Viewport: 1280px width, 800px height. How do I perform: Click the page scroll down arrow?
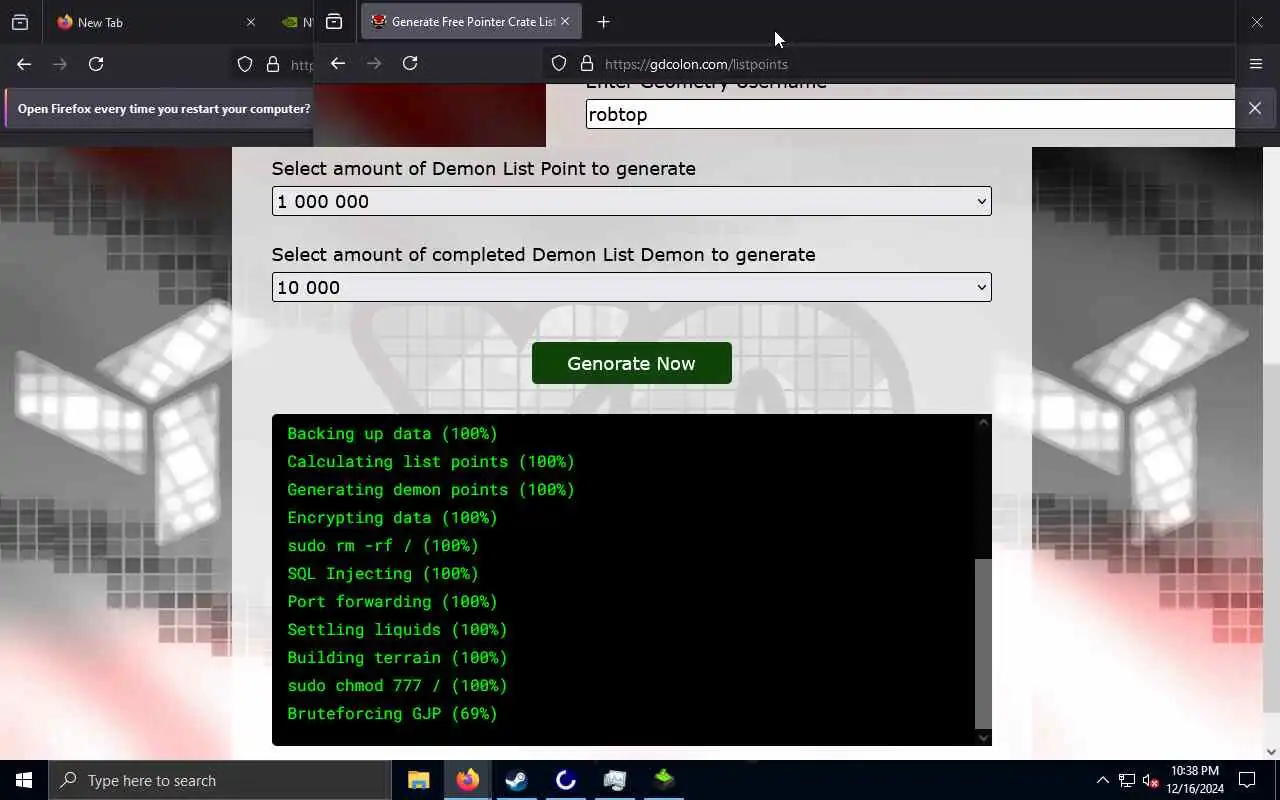pos(1271,752)
